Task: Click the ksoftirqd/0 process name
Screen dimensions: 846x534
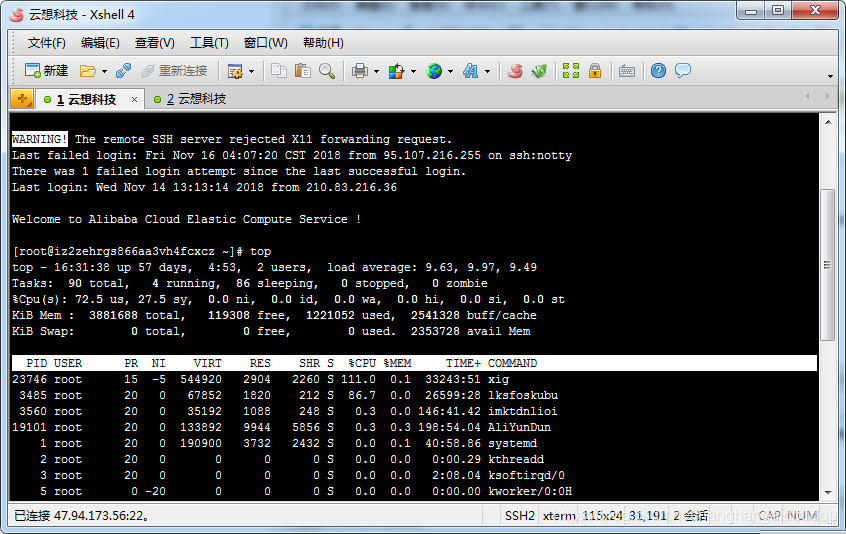Action: point(527,476)
